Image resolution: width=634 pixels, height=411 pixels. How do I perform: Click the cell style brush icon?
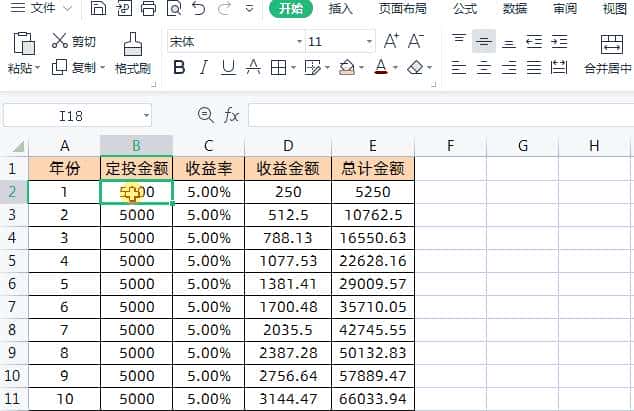click(313, 68)
